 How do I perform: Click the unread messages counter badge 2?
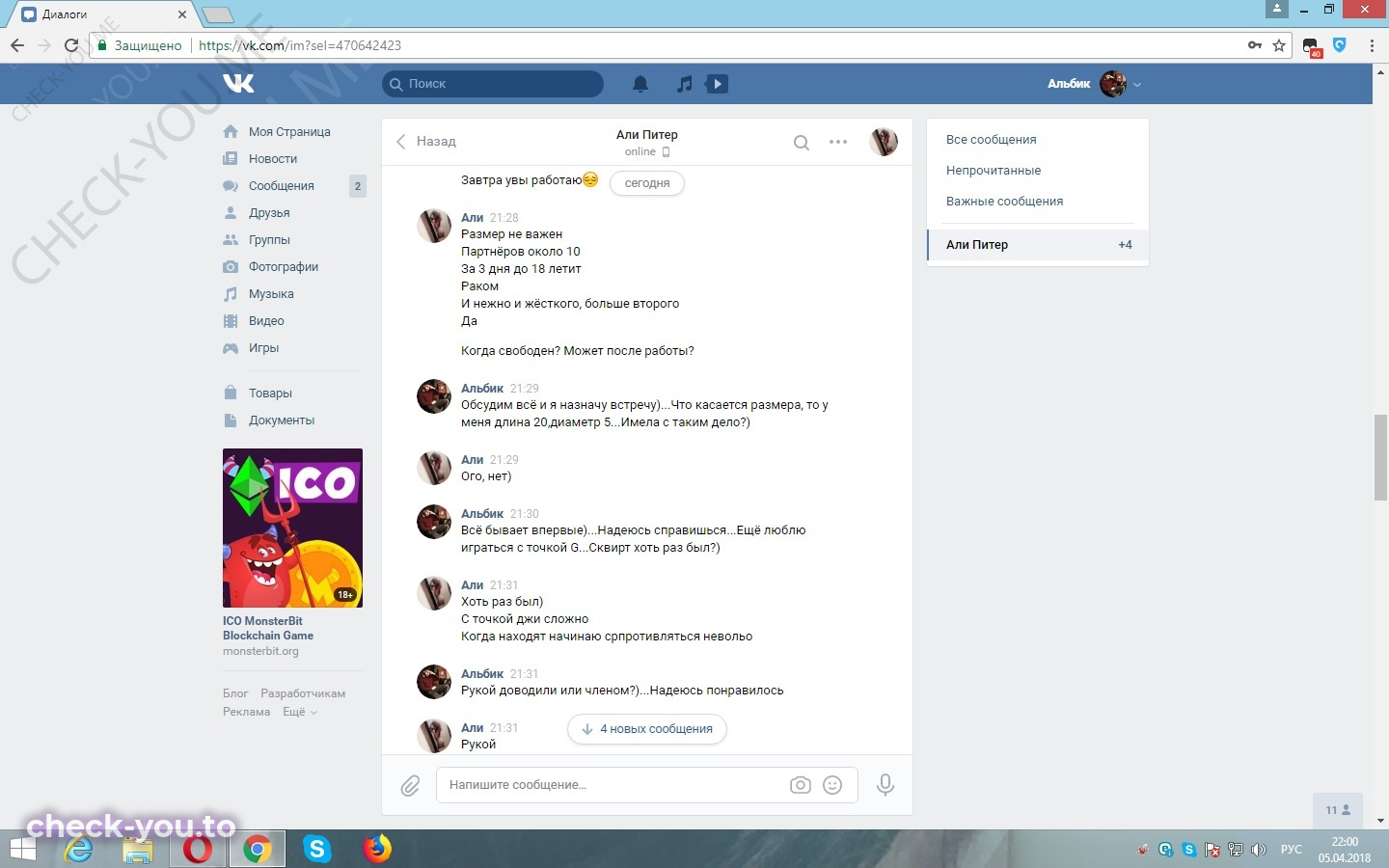coord(358,186)
